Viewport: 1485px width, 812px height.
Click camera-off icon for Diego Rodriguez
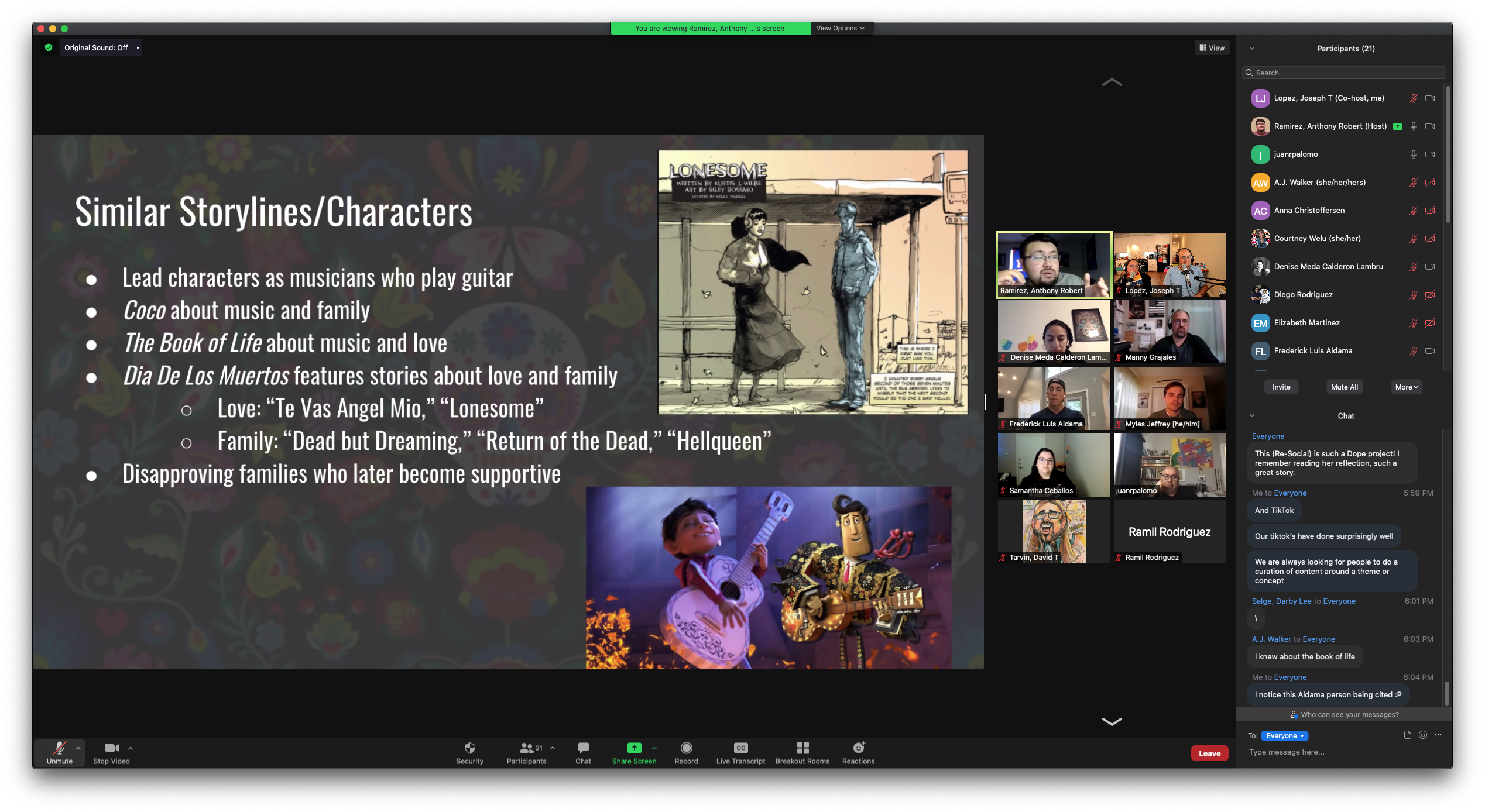point(1430,295)
